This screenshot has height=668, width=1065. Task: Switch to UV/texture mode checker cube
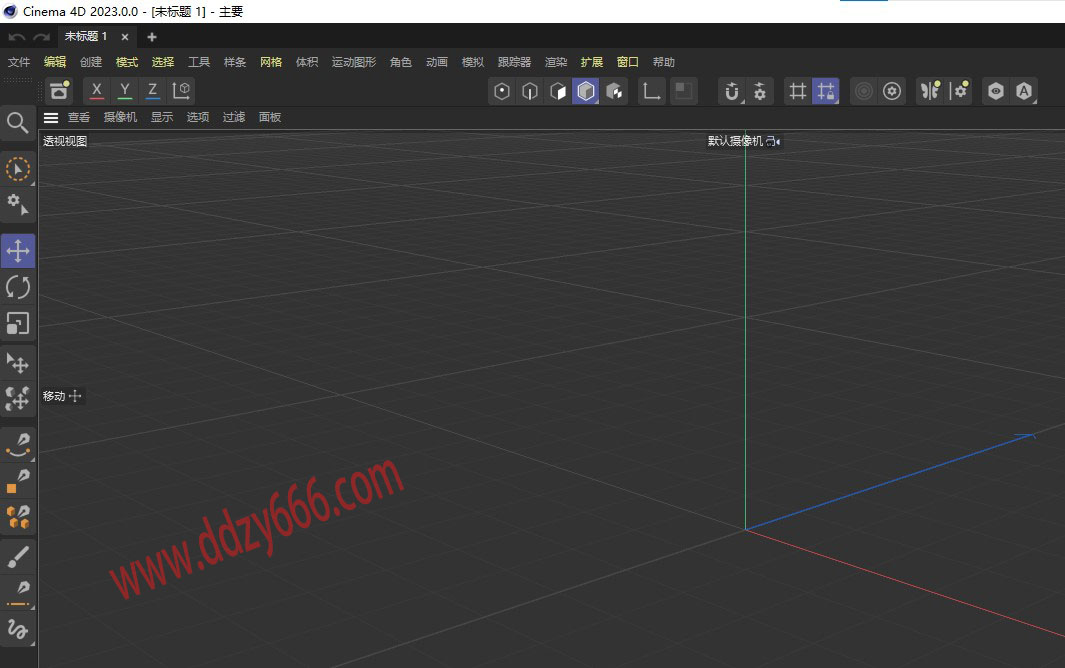pos(614,91)
